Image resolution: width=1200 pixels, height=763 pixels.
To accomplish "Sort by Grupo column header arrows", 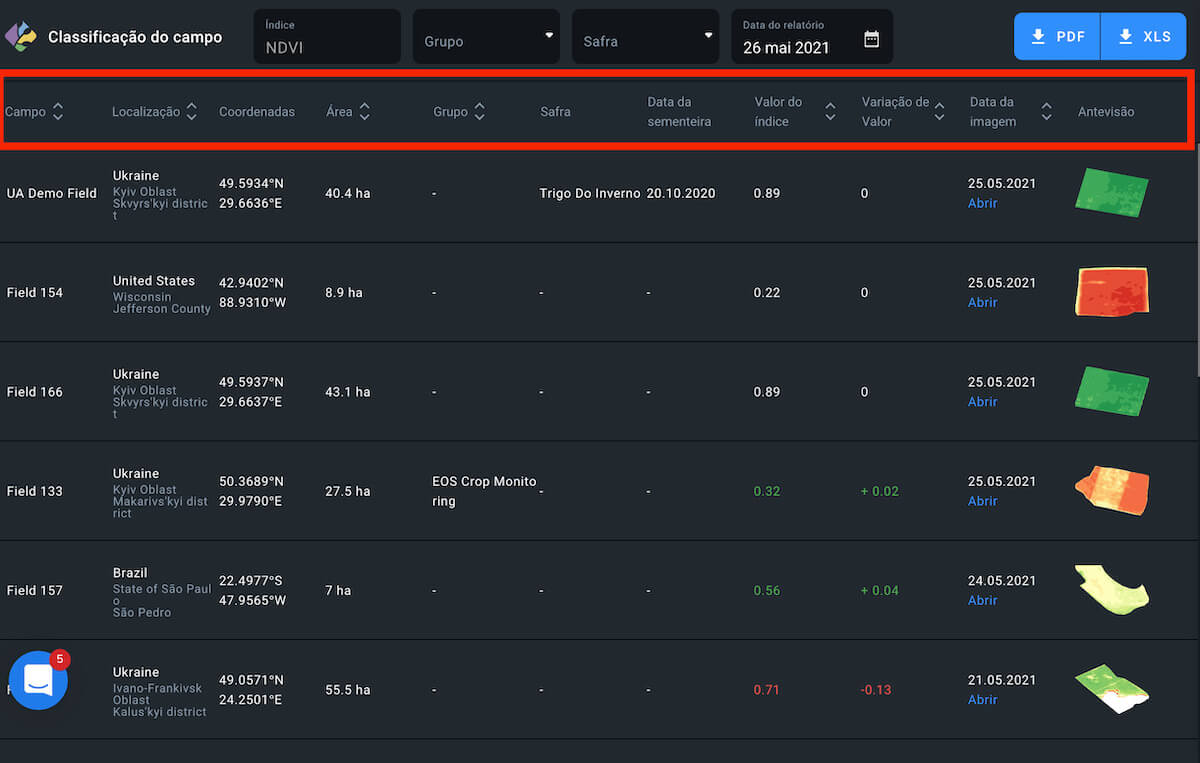I will click(x=479, y=112).
